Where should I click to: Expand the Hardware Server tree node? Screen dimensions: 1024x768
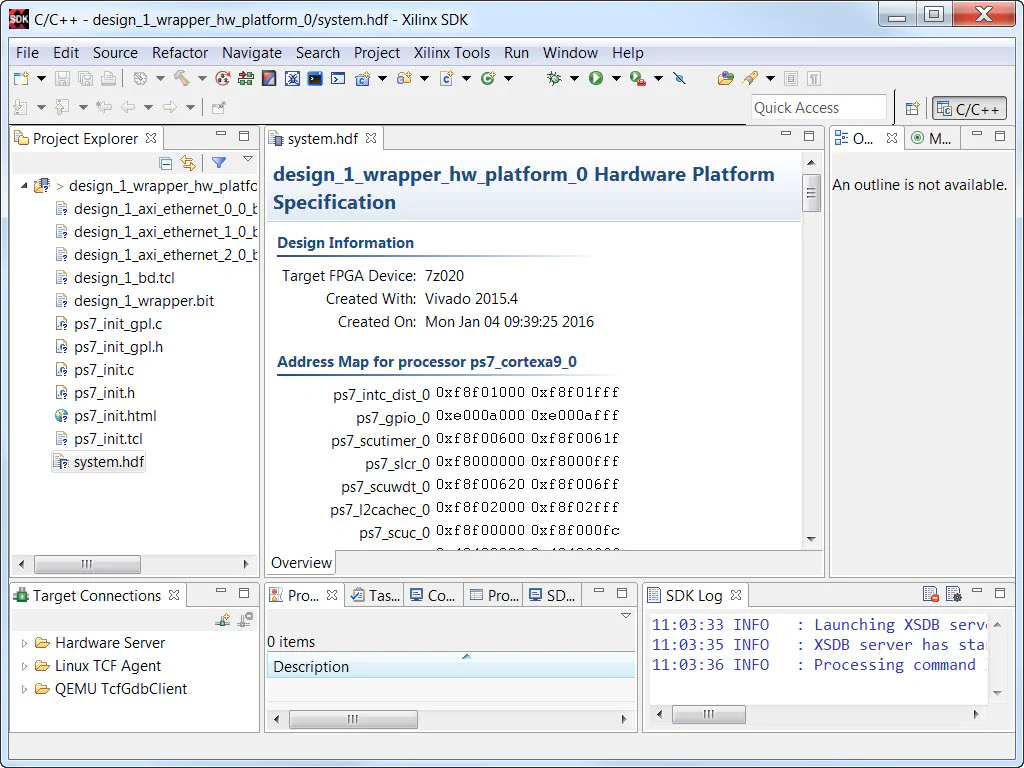[x=22, y=642]
